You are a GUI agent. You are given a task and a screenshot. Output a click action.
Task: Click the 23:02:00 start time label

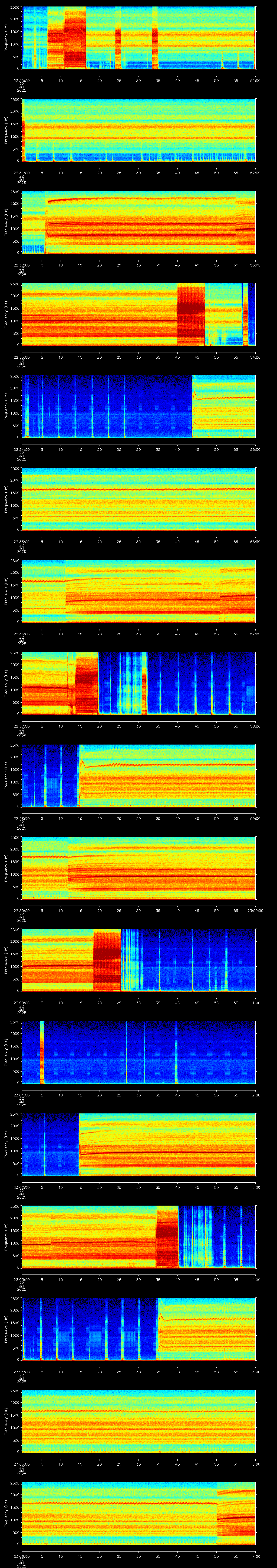pyautogui.click(x=21, y=1187)
